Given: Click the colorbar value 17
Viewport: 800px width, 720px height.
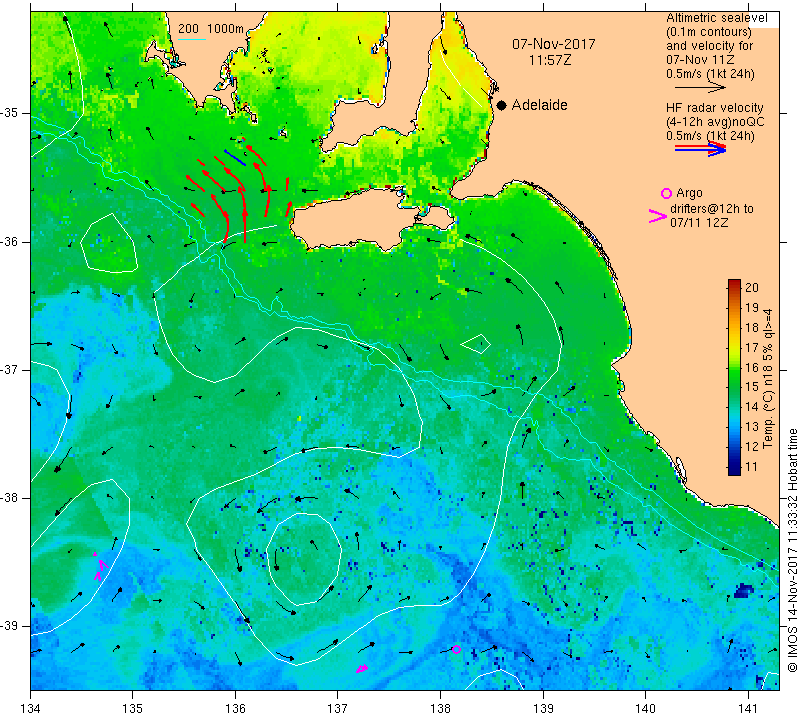Looking at the screenshot, I should [x=752, y=347].
